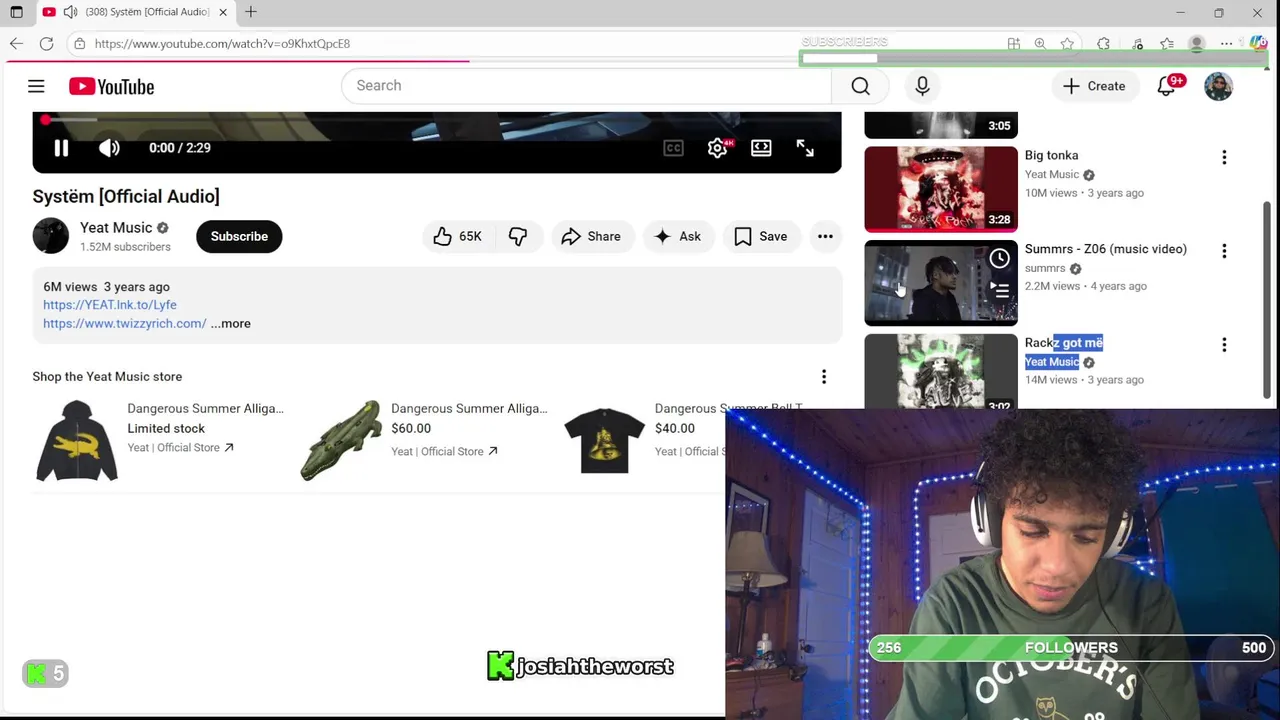The width and height of the screenshot is (1280, 720).
Task: Add Summrs Z06 to Watch later
Action: click(x=999, y=259)
